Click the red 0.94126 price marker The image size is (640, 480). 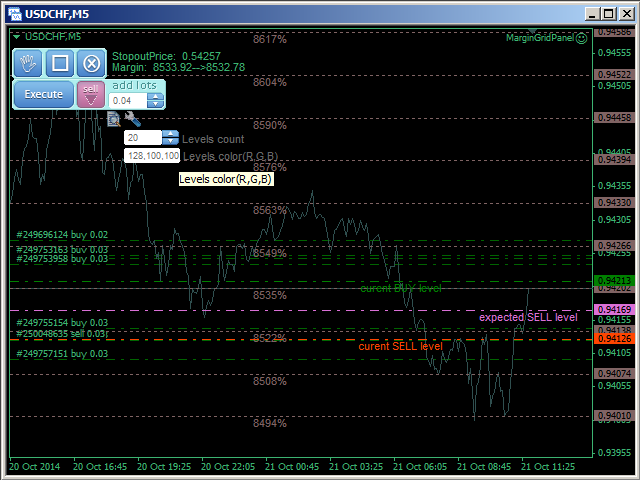tap(612, 340)
